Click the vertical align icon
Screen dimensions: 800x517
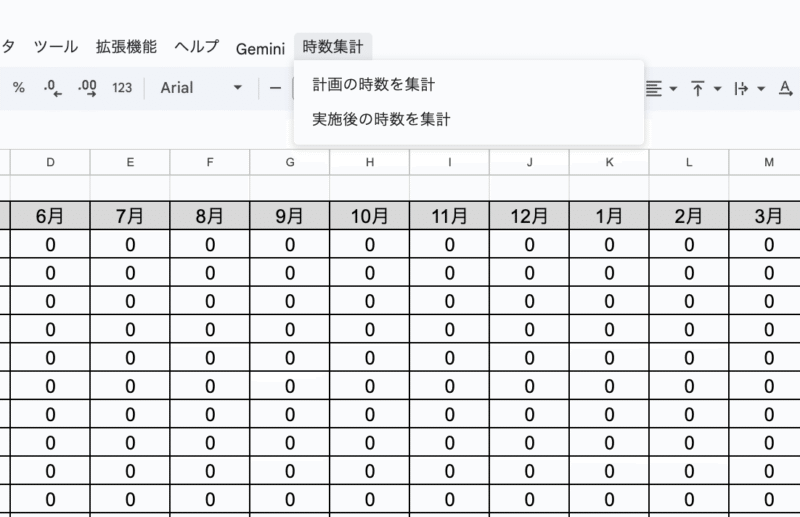[x=697, y=88]
